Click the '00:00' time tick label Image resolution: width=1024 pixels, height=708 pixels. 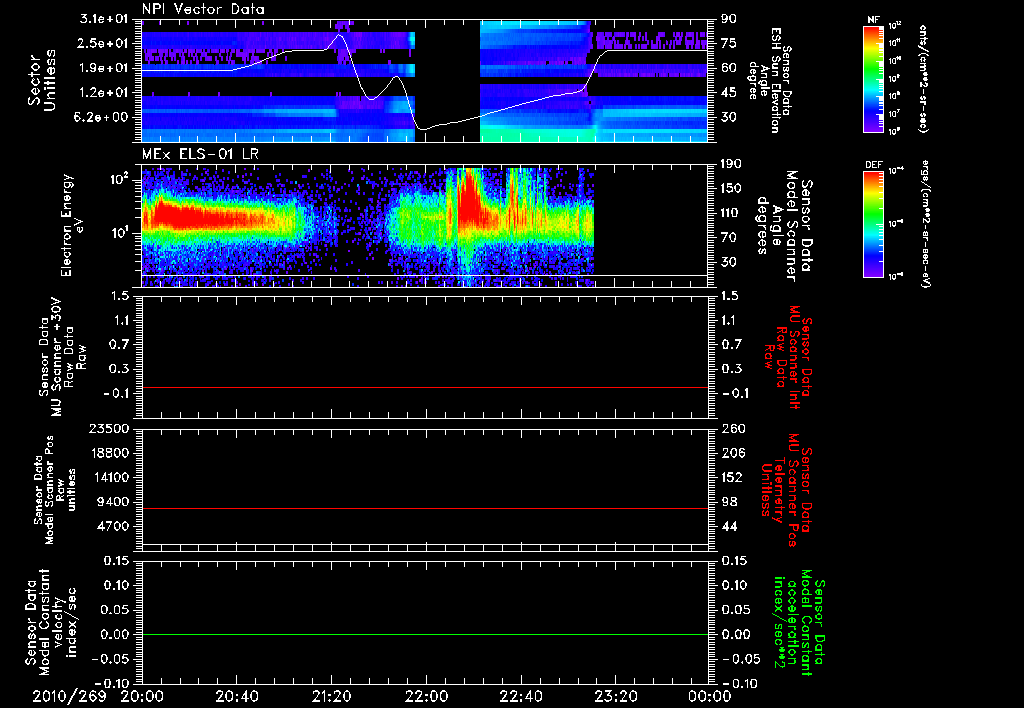[709, 696]
